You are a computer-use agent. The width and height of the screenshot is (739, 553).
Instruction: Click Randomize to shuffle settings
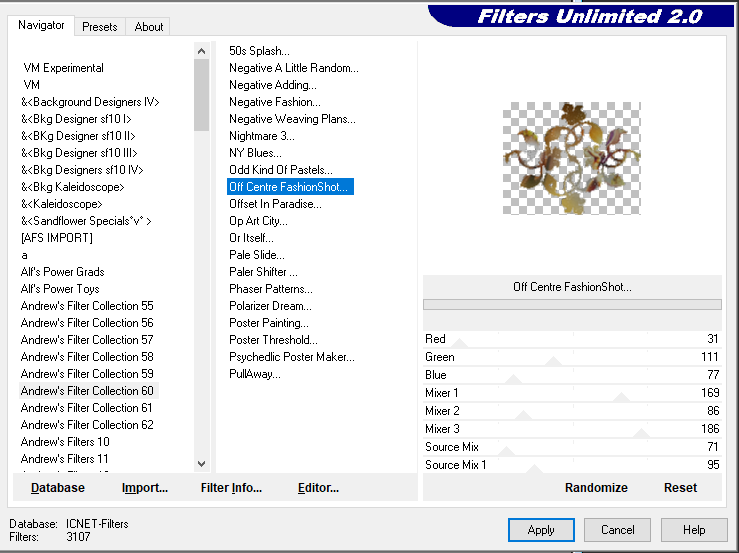tap(596, 488)
